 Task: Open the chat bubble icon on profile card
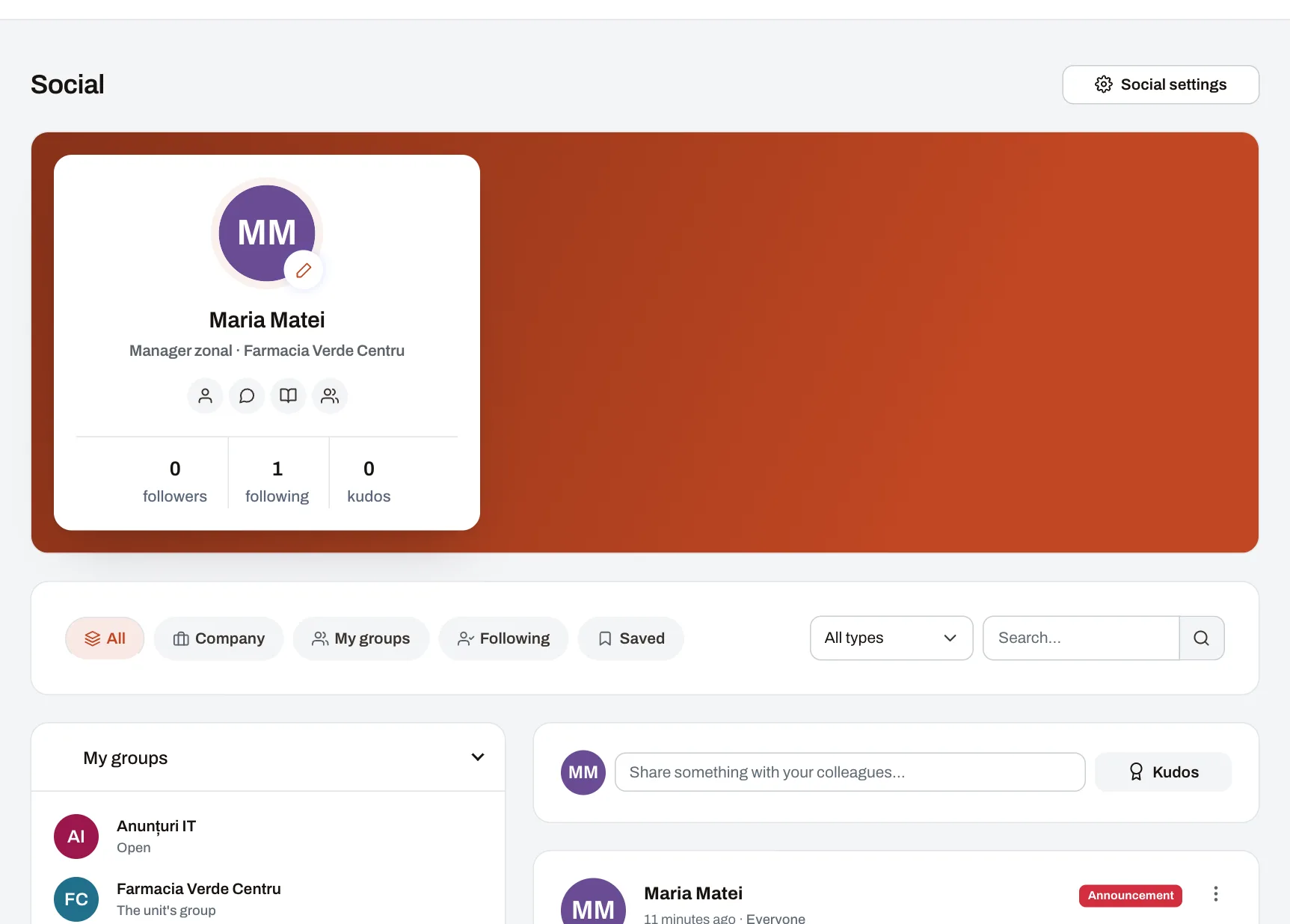pyautogui.click(x=247, y=395)
